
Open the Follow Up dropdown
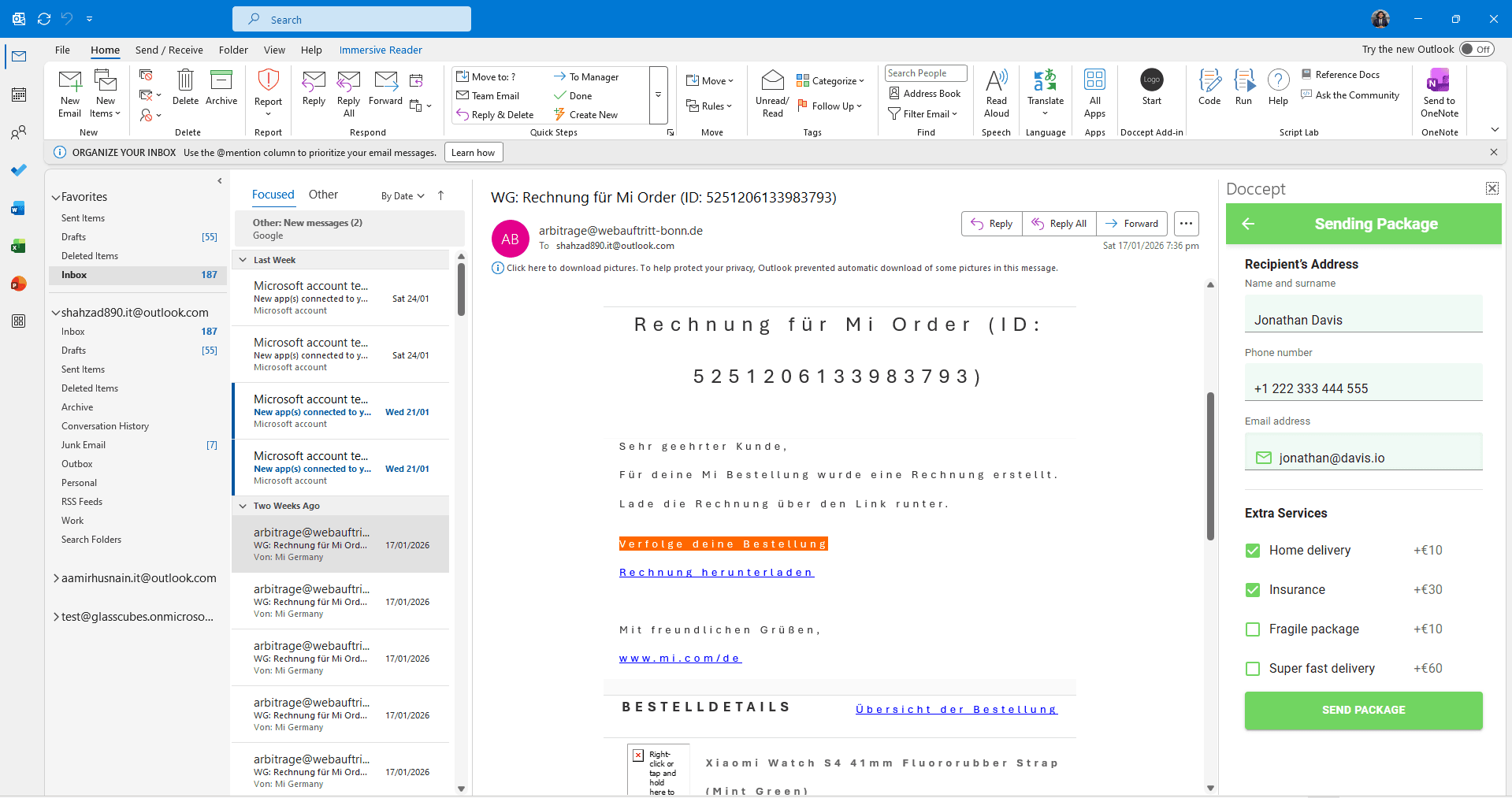click(830, 106)
